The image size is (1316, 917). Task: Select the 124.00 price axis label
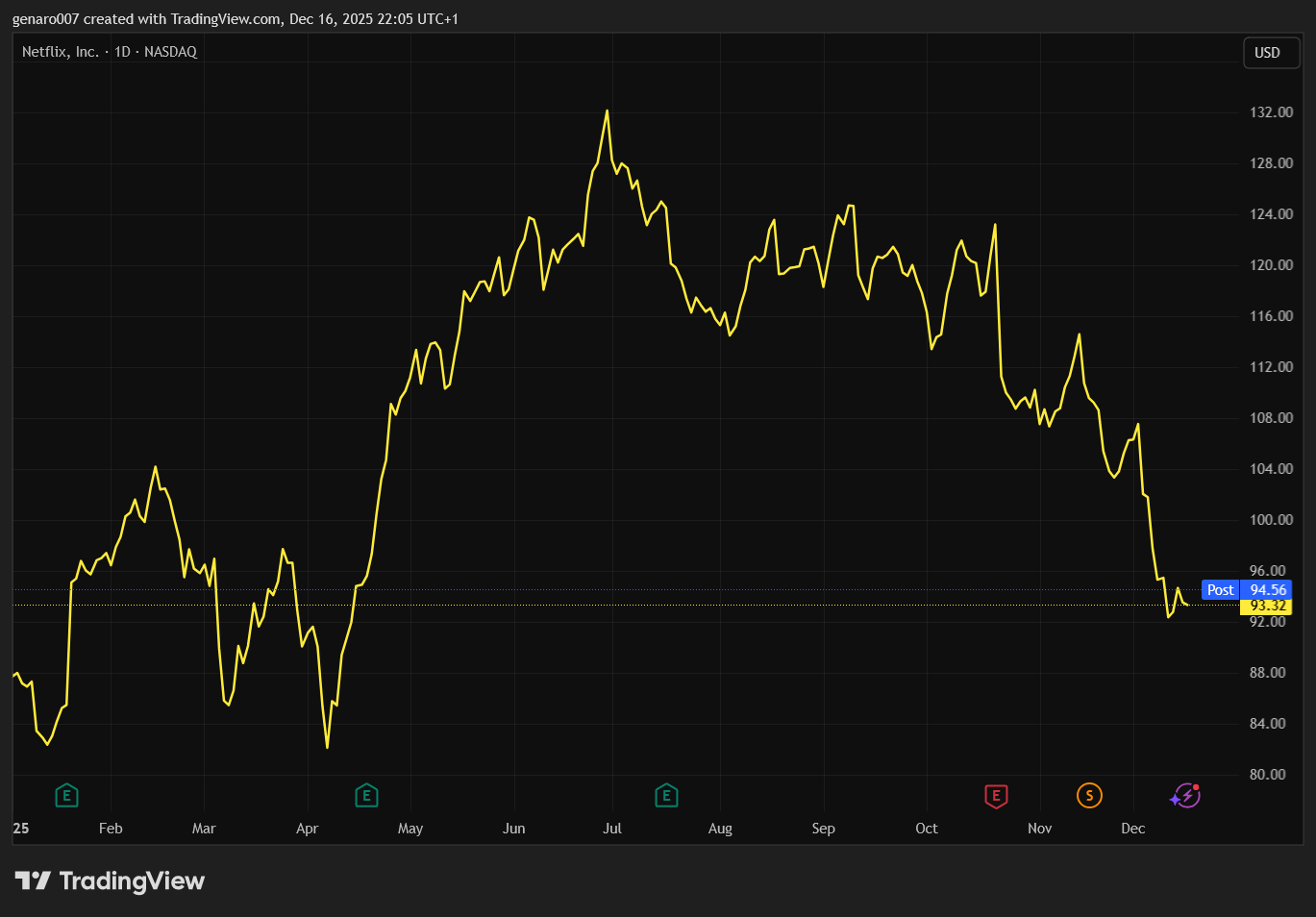(x=1271, y=214)
